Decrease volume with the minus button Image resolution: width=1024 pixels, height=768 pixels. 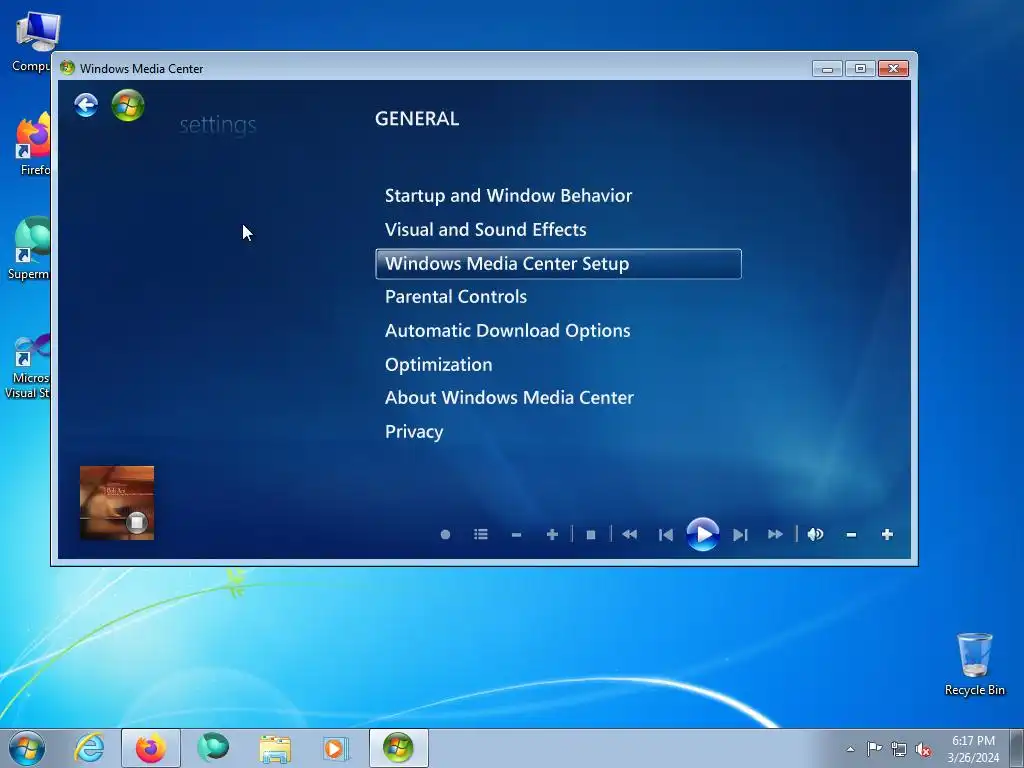[851, 535]
